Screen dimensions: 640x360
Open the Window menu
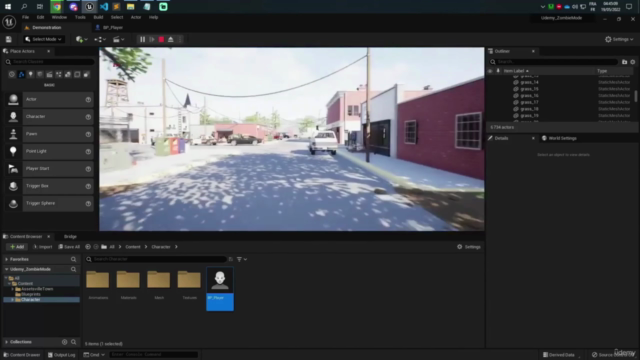pyautogui.click(x=59, y=17)
